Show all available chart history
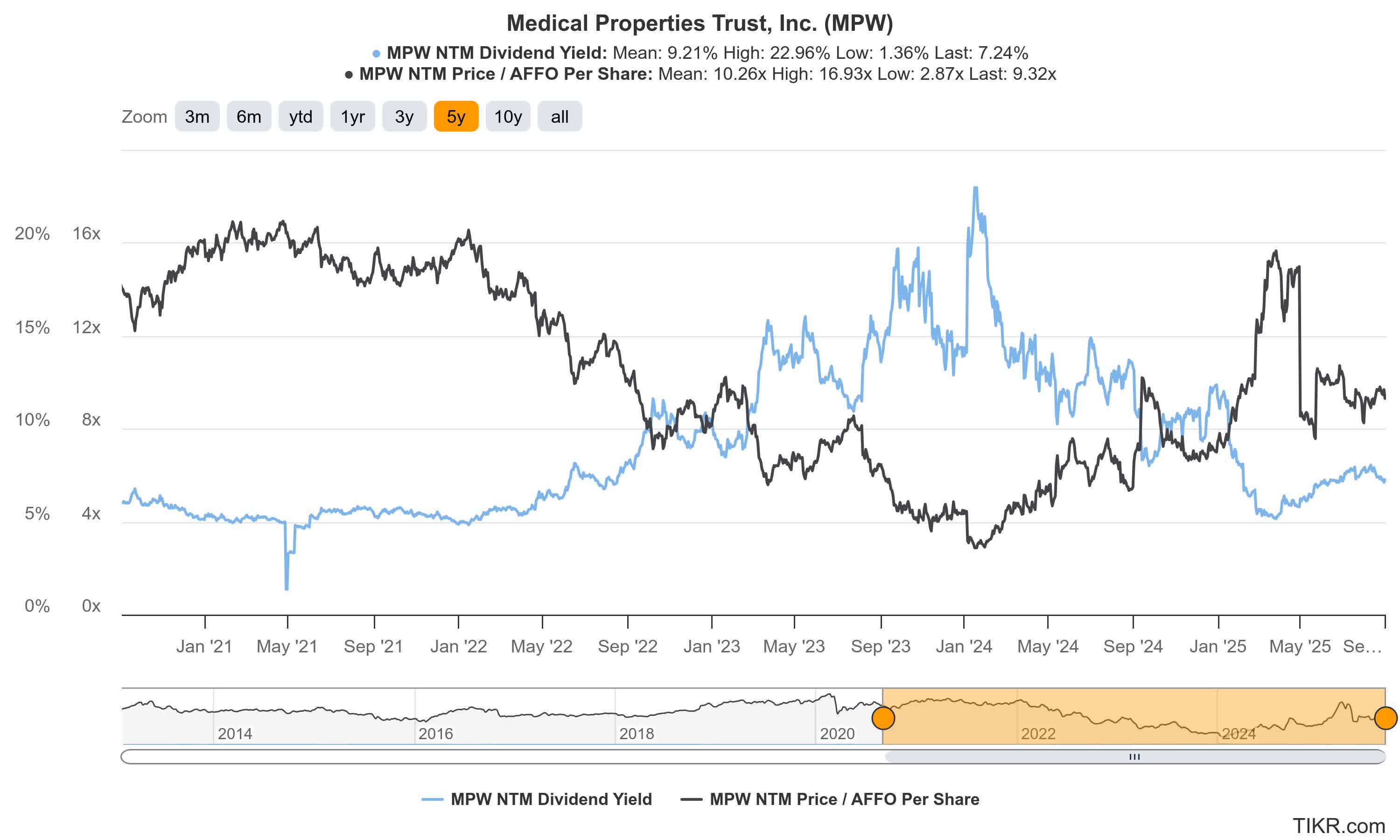Viewport: 1400px width, 840px height. (x=559, y=117)
